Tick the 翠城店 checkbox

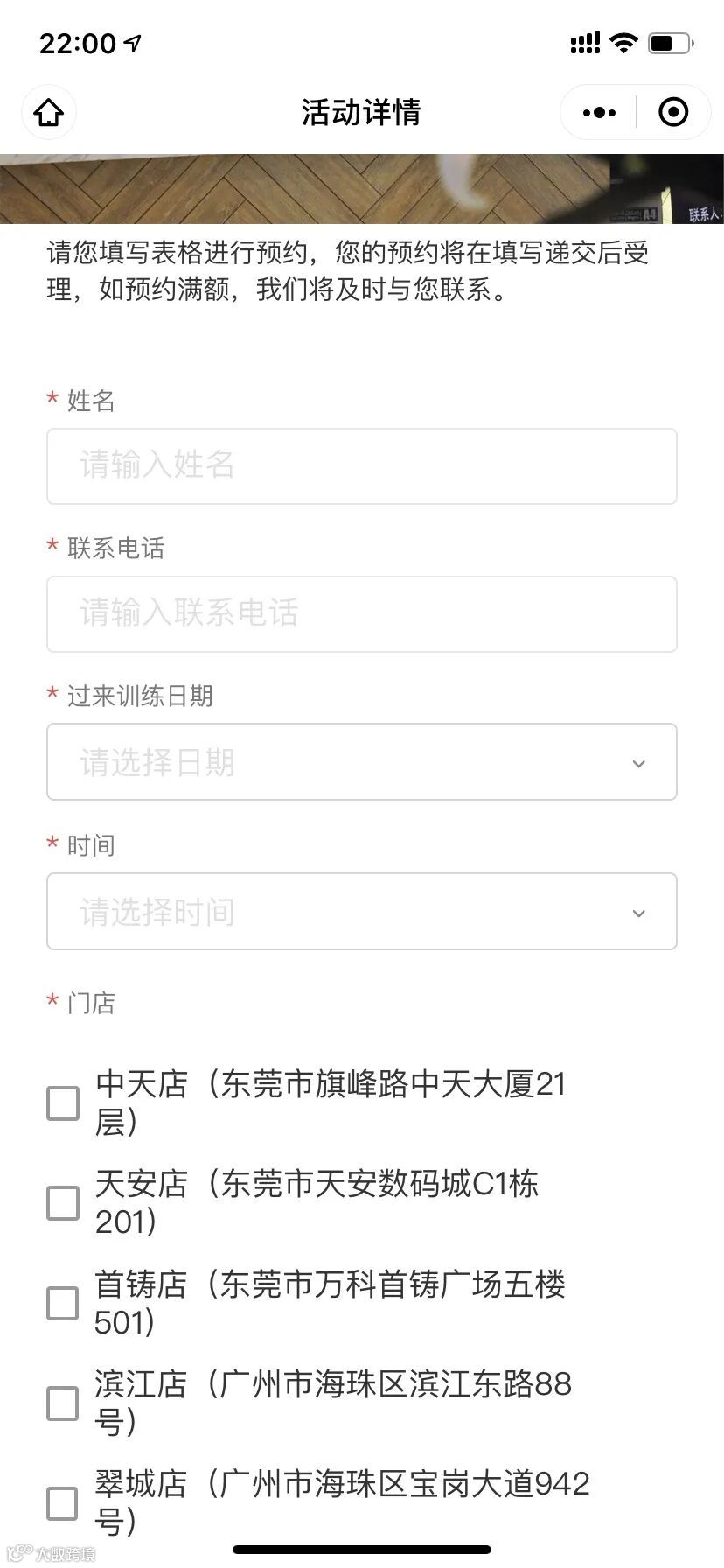pos(62,1503)
